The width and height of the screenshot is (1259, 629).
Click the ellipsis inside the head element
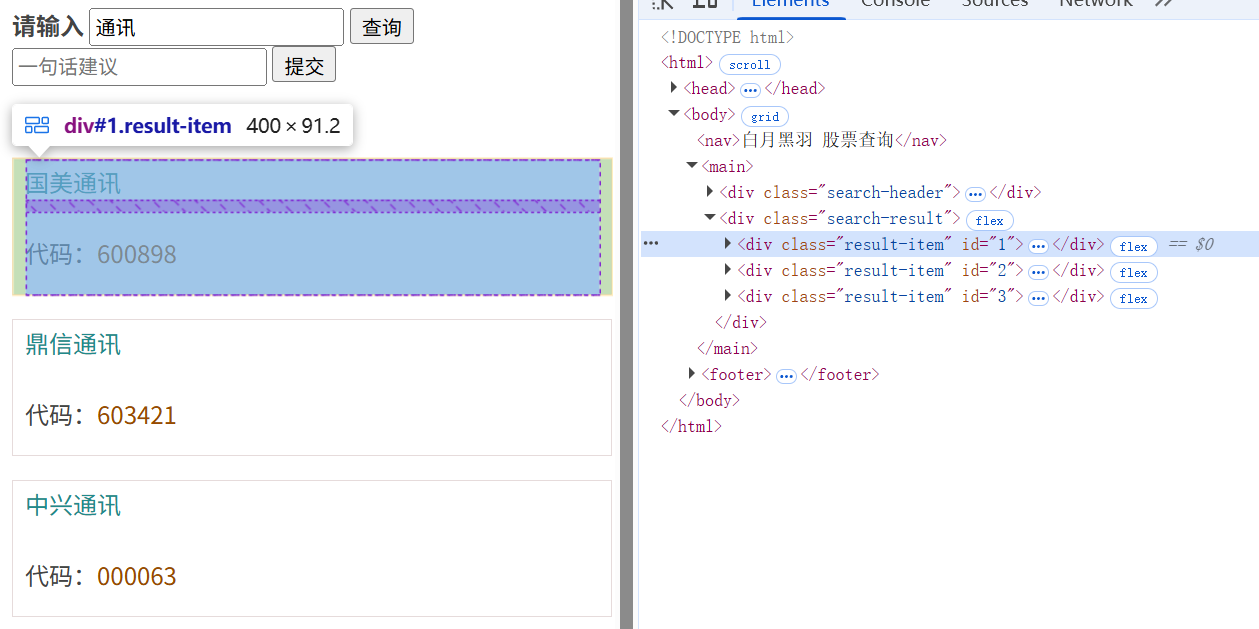750,90
